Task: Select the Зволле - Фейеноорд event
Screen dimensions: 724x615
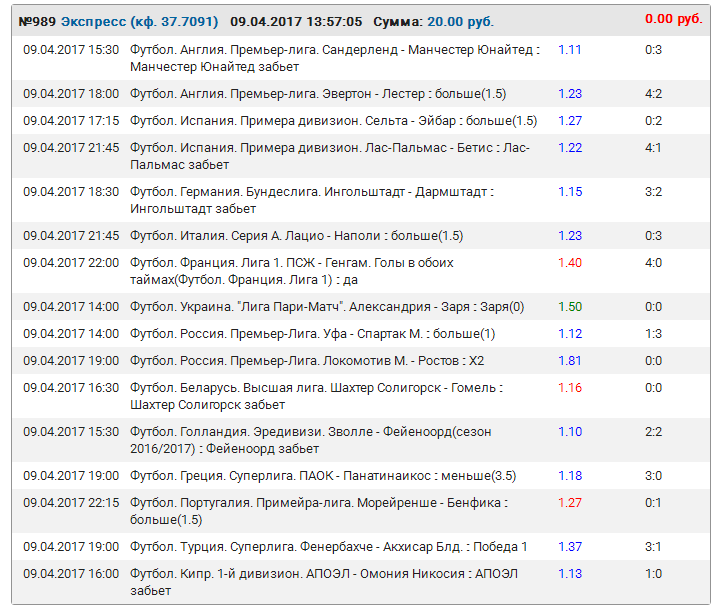Action: [x=310, y=440]
